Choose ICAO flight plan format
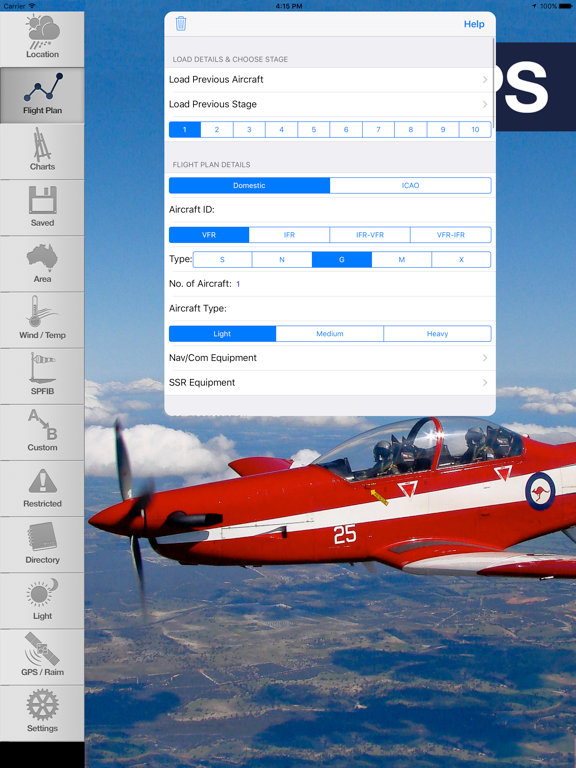 point(410,186)
